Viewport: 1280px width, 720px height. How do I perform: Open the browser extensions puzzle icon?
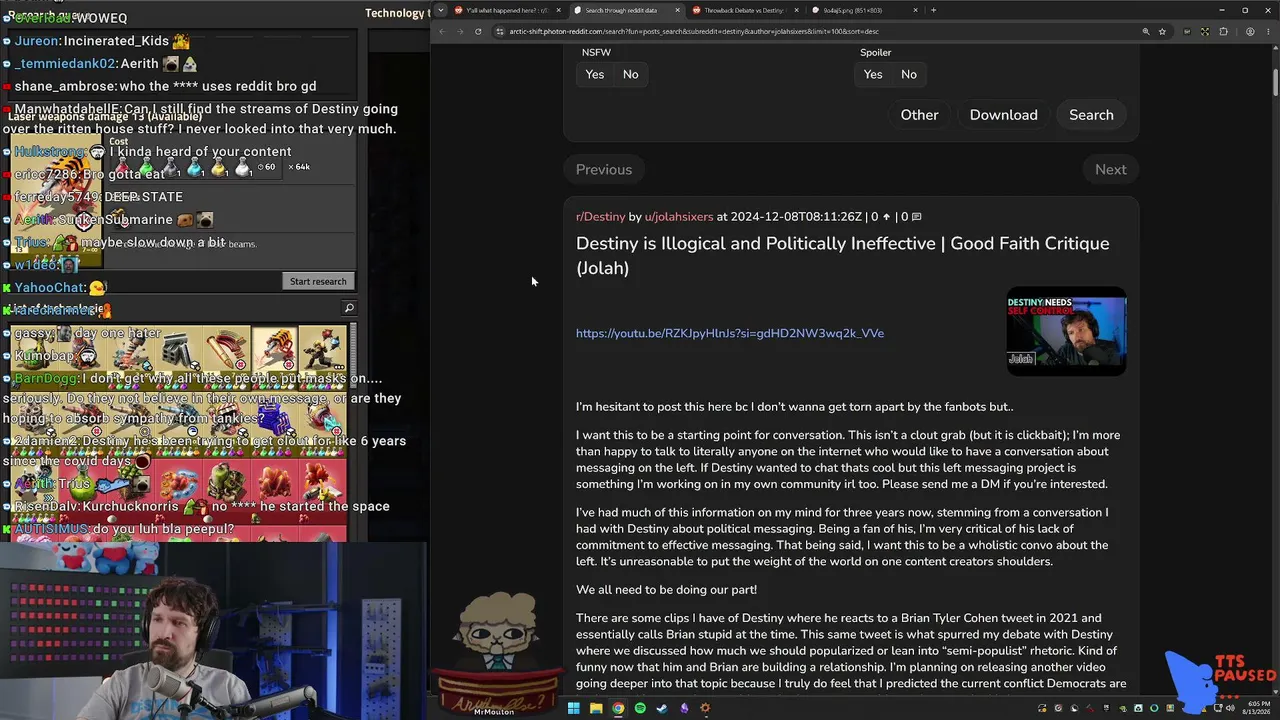tap(1223, 31)
